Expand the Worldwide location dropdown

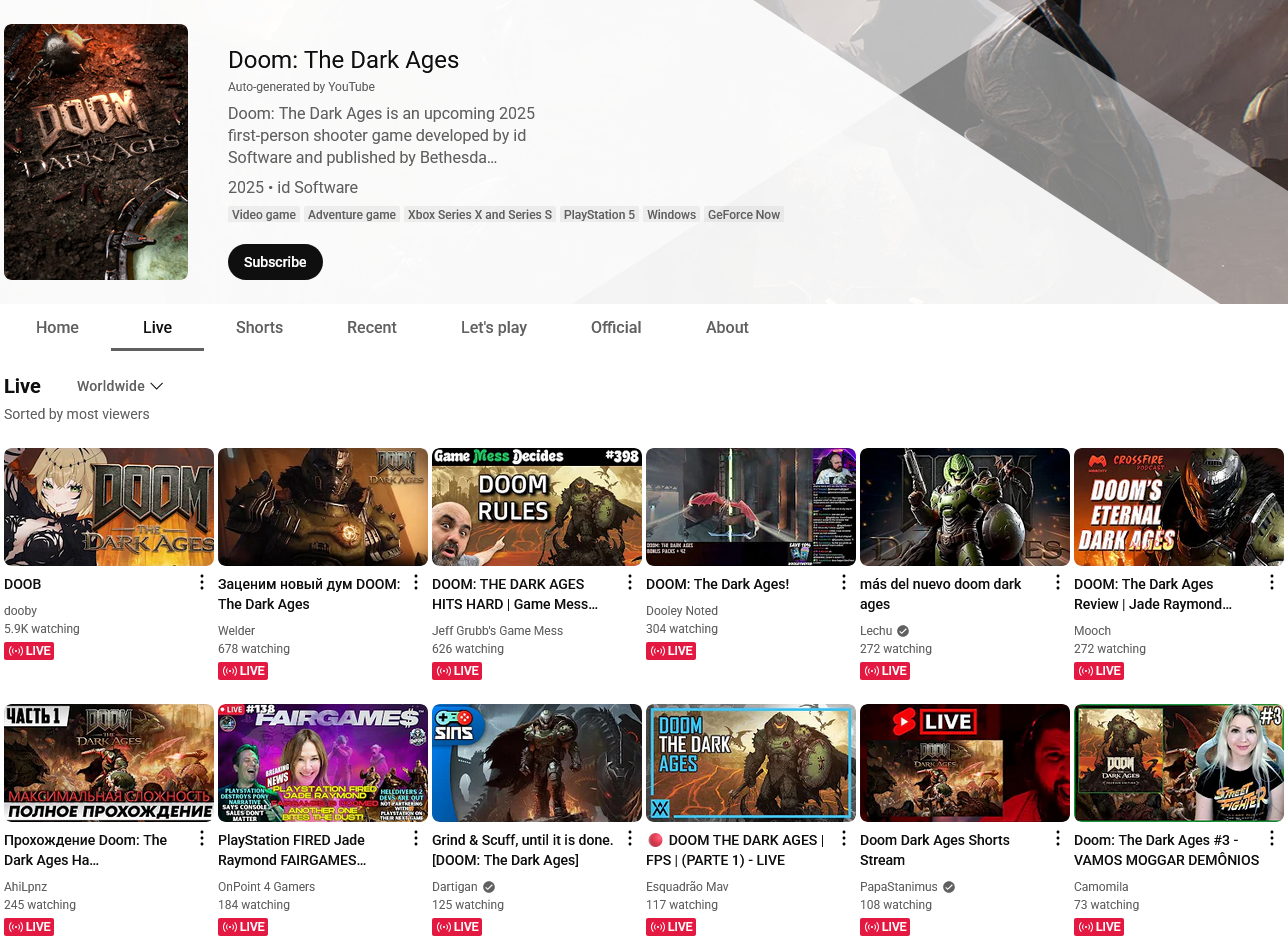pos(120,386)
